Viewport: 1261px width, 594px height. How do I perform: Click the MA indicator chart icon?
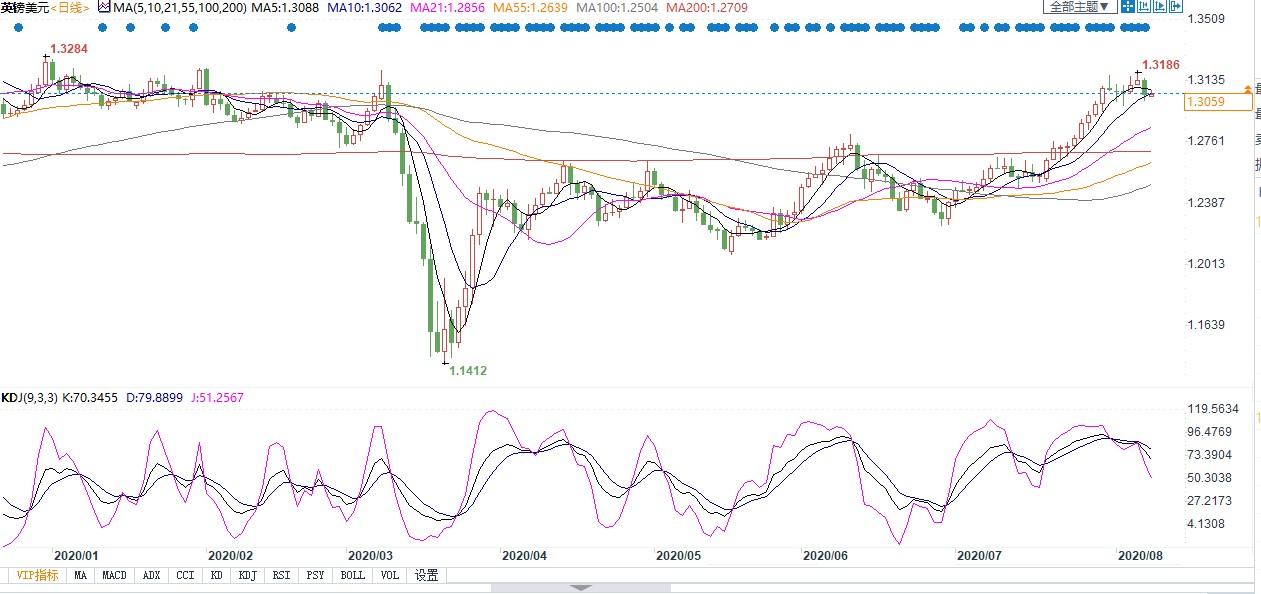pyautogui.click(x=103, y=7)
